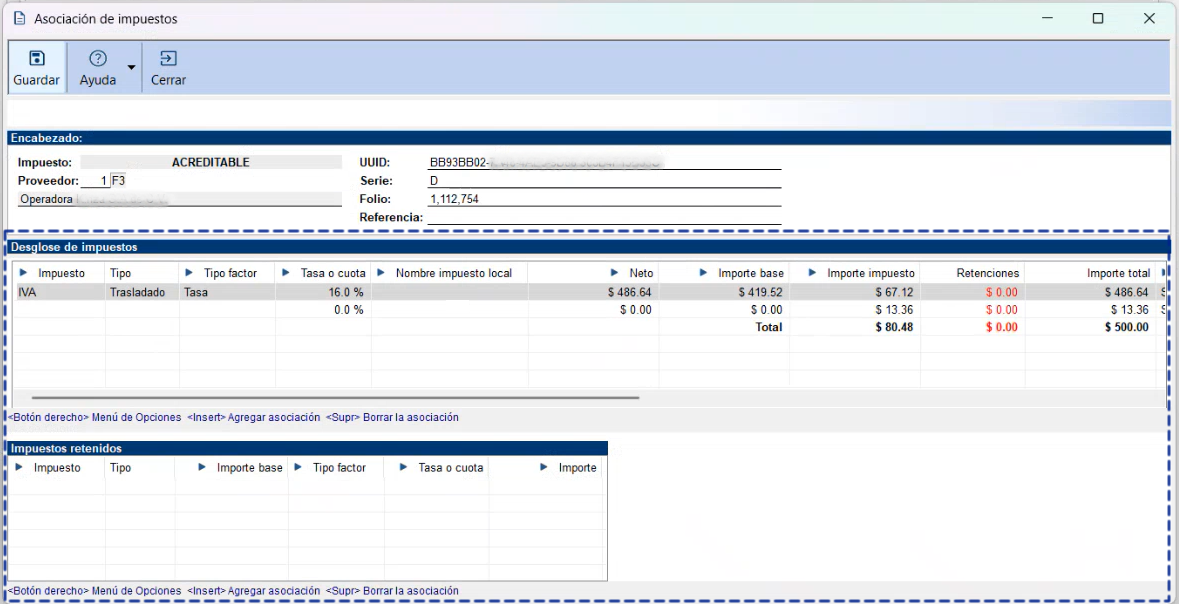Viewport: 1179px width, 604px height.
Task: Click the Tipo factor column header arrow
Action: click(x=190, y=273)
